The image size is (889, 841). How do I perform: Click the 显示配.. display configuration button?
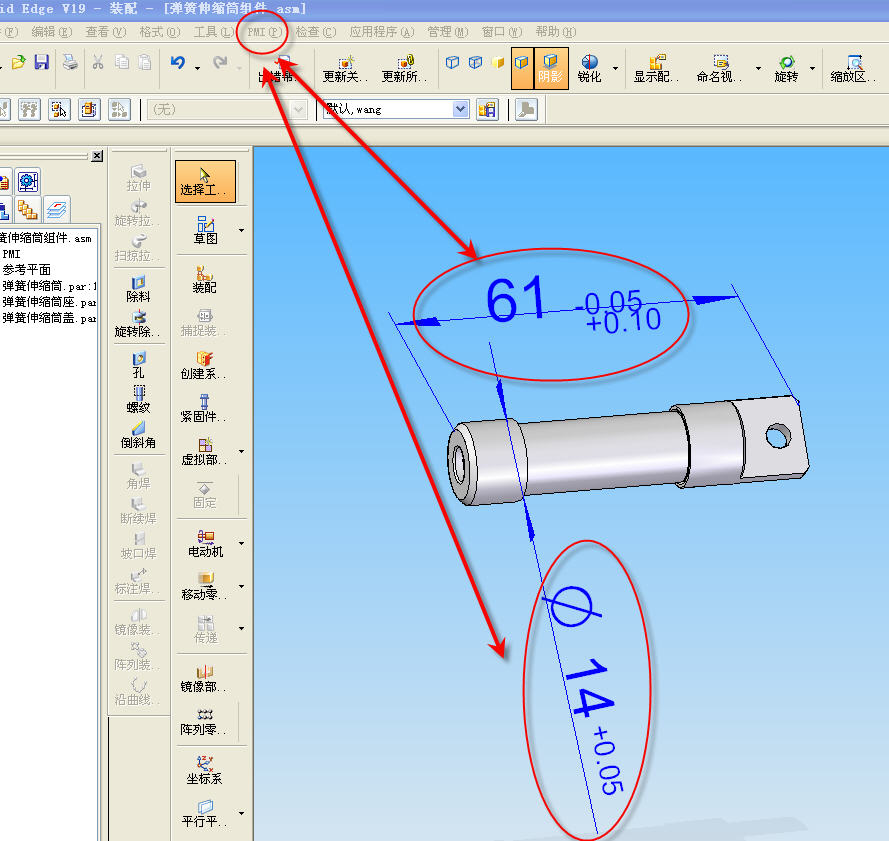click(655, 69)
